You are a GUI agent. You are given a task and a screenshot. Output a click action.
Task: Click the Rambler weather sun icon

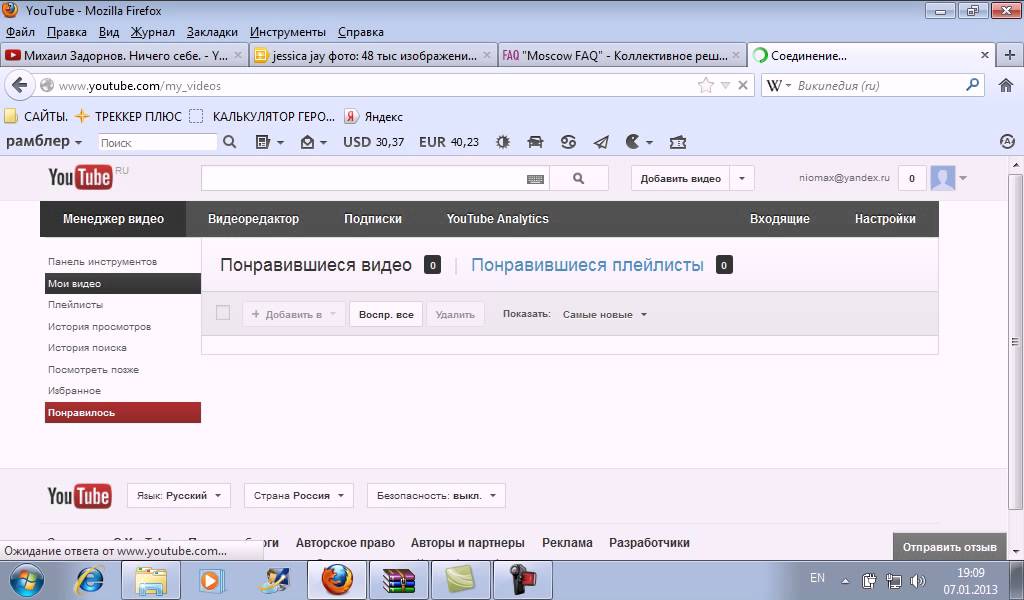(502, 142)
